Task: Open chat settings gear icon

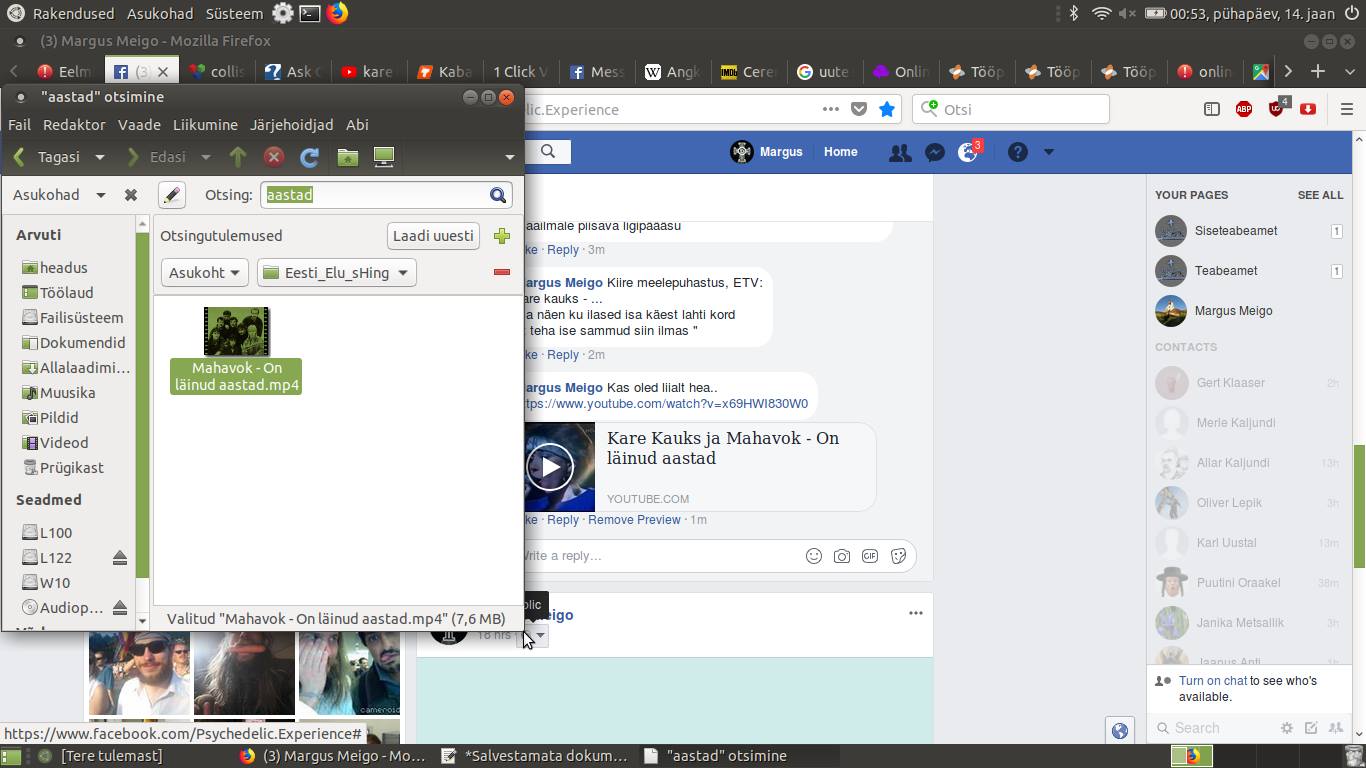Action: [x=1286, y=728]
